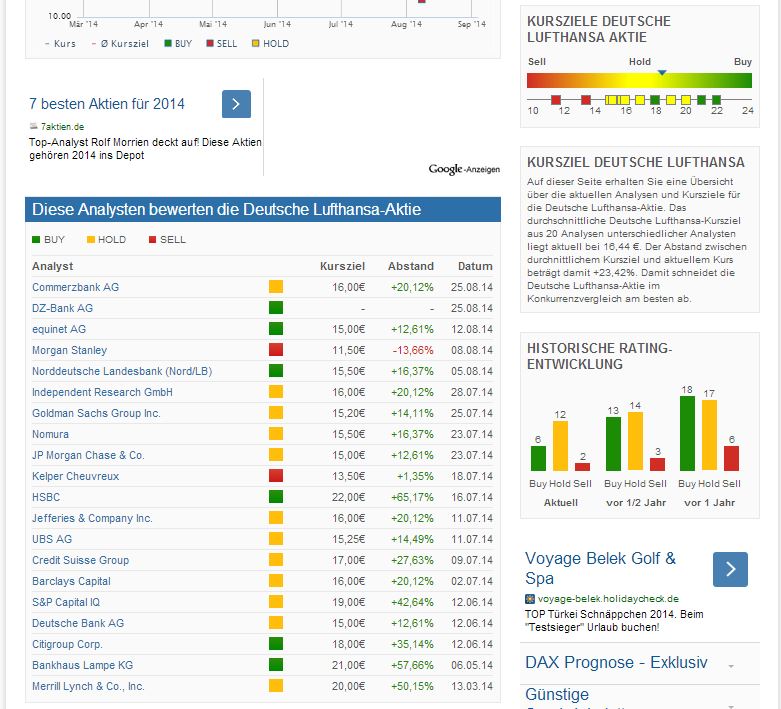Click Jefferies & Company yellow rating square
The height and width of the screenshot is (709, 781).
tap(275, 517)
